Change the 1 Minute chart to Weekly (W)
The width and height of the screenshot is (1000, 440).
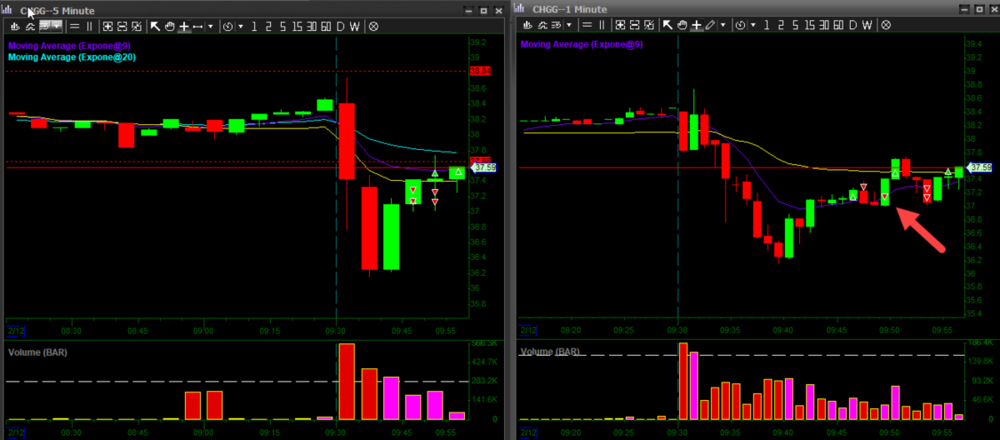point(867,25)
